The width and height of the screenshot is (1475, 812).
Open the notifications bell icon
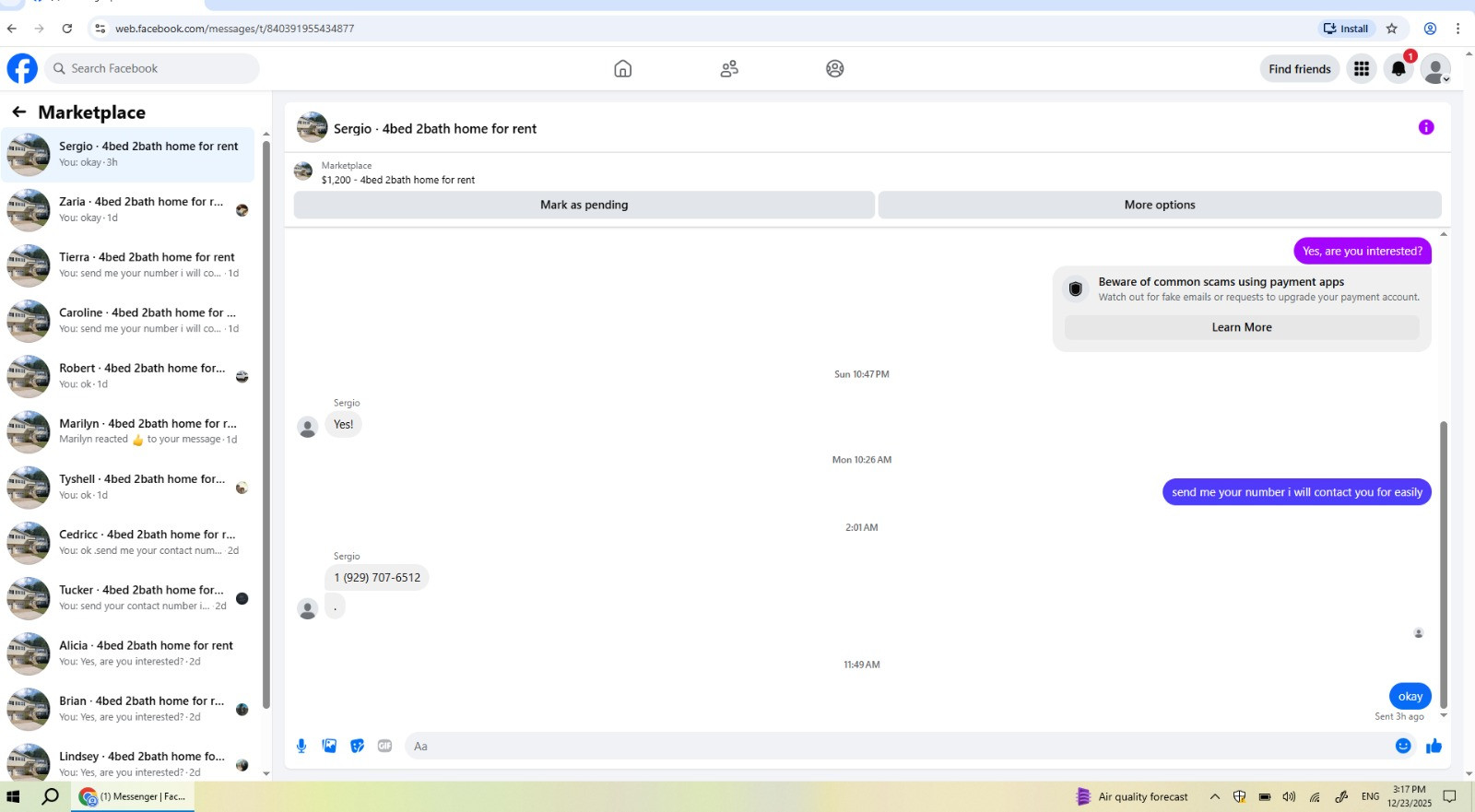(1398, 68)
